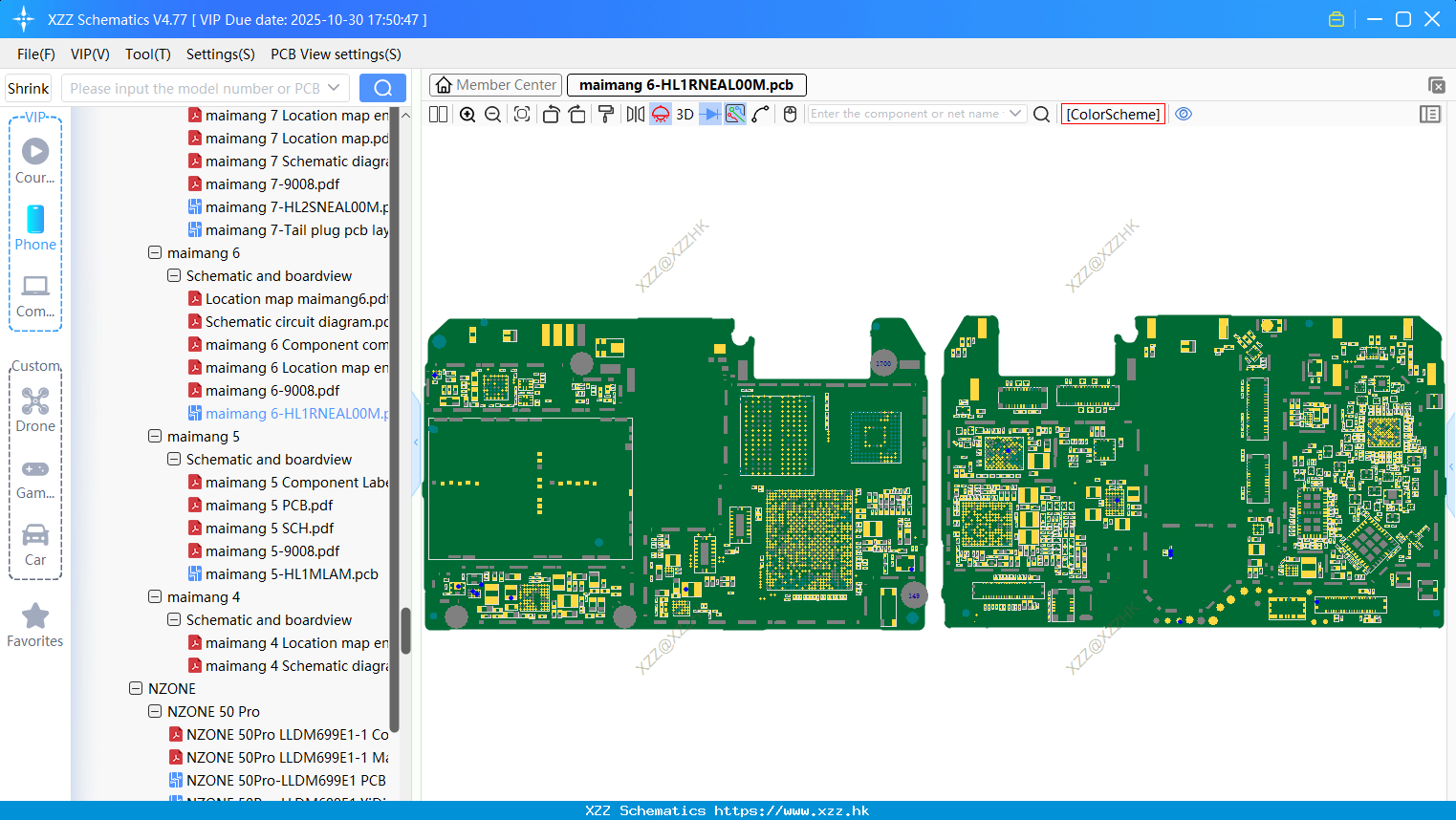Open Favorites

35,625
